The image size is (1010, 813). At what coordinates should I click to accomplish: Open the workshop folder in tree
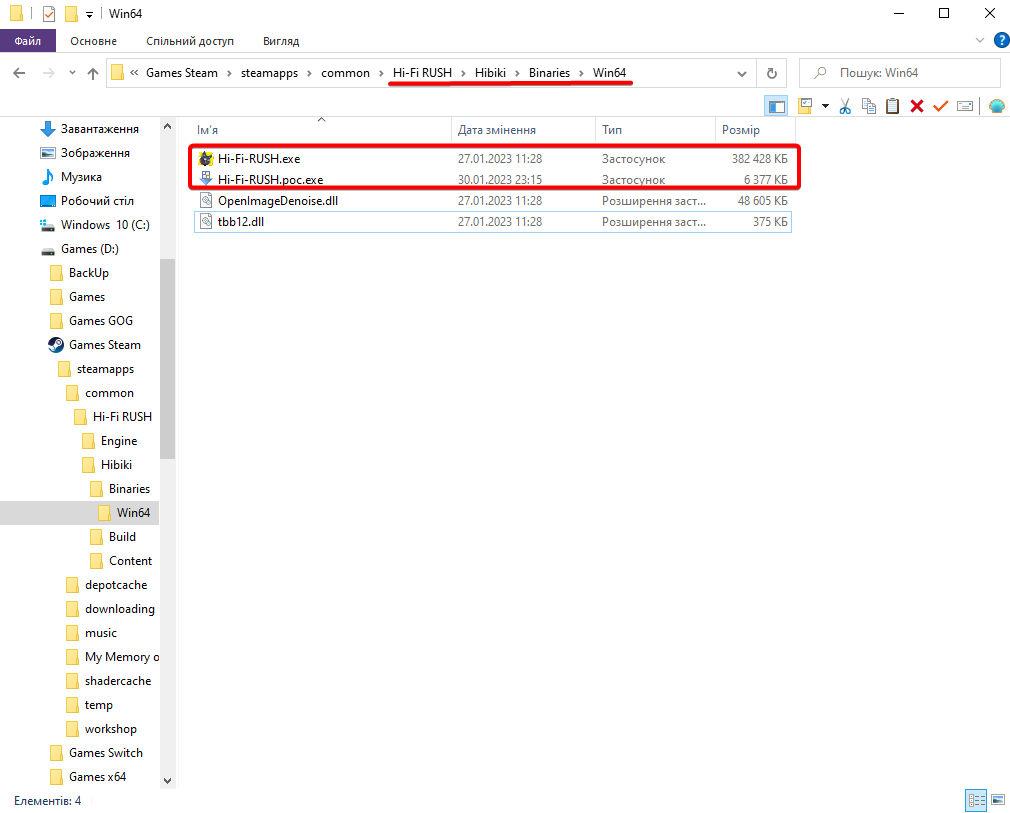102,729
